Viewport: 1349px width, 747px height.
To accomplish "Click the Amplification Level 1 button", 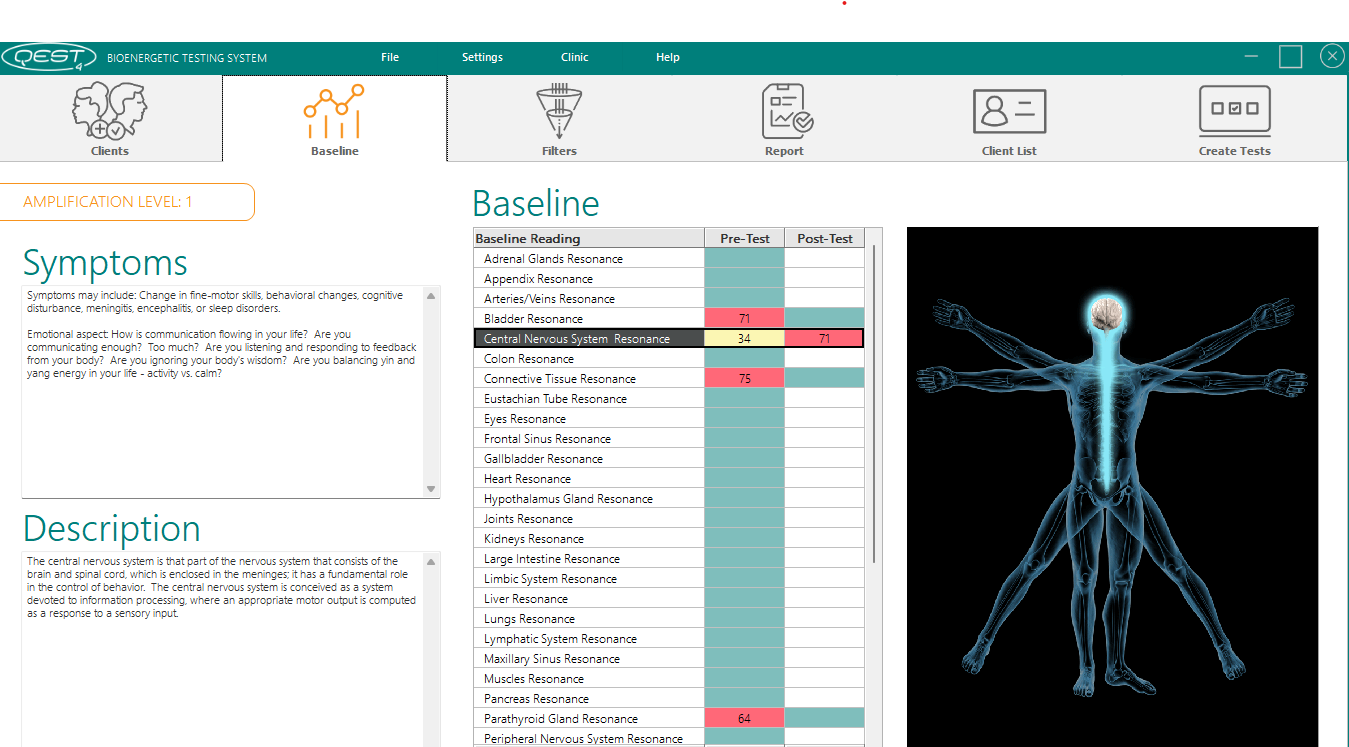I will click(x=128, y=202).
